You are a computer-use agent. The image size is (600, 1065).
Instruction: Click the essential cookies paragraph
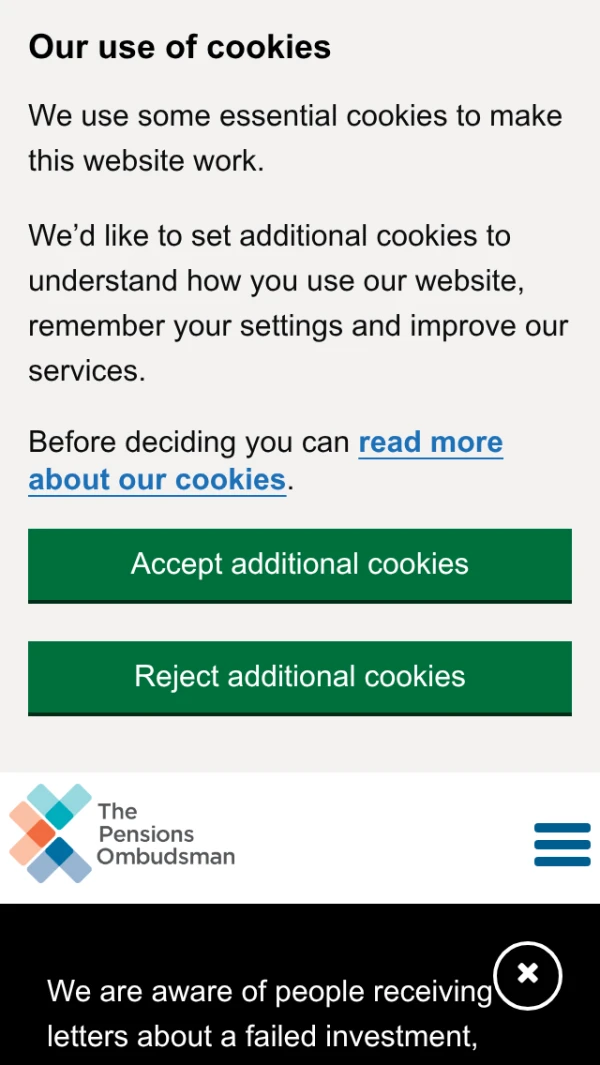(x=295, y=137)
